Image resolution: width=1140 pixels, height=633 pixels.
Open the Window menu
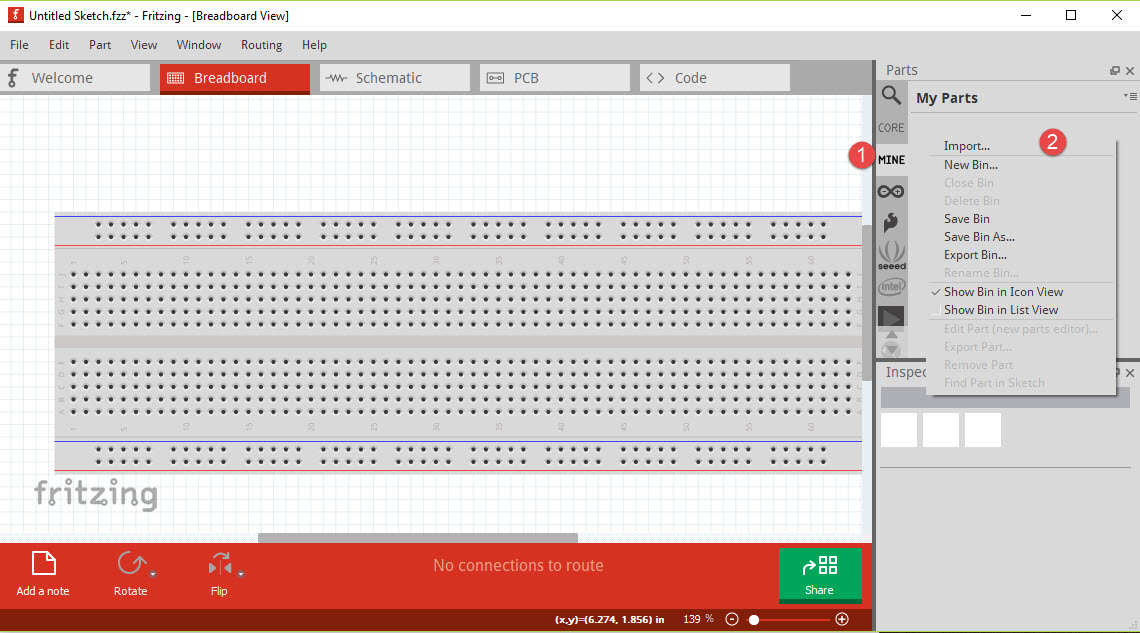click(x=198, y=45)
